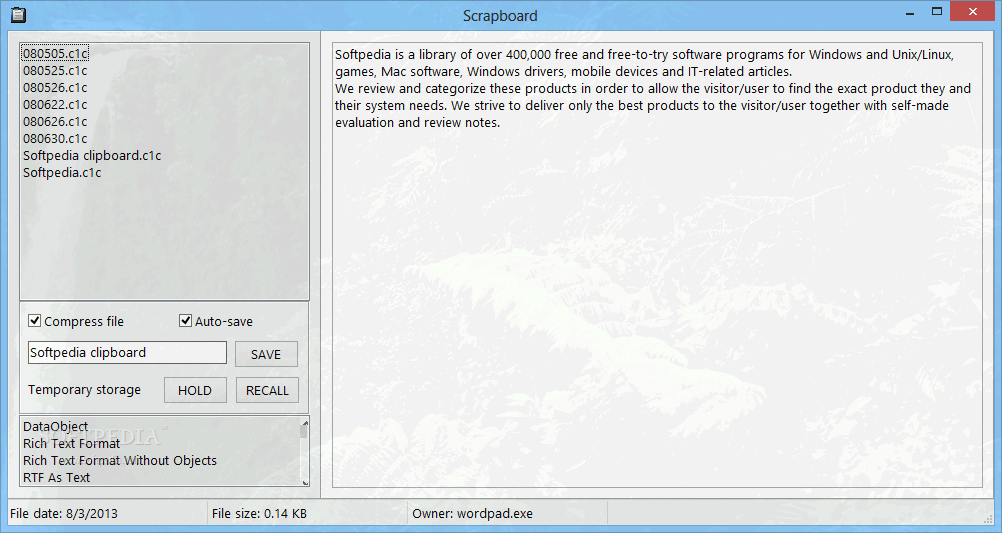Screen dimensions: 1002x533
Task: Click the file name input field
Action: point(127,353)
